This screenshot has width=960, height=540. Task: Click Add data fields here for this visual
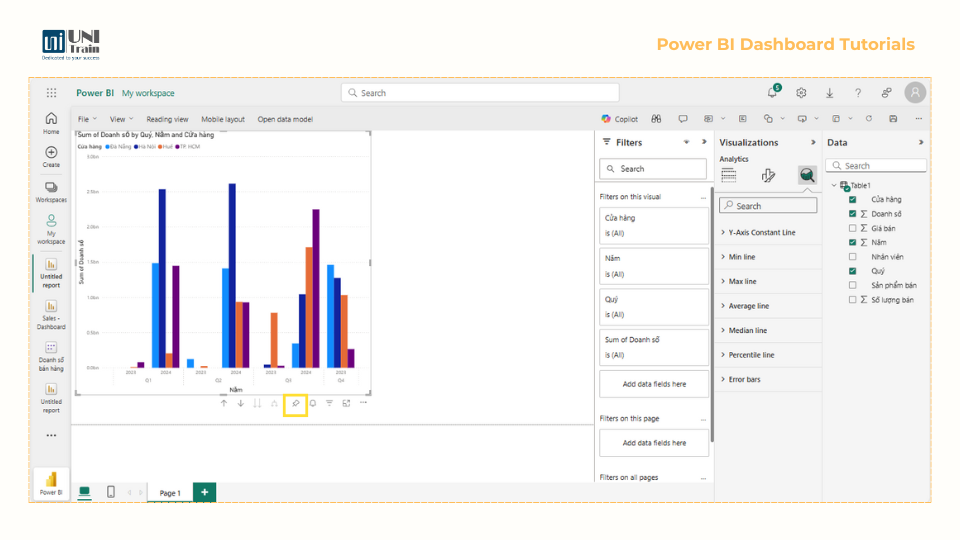point(654,384)
